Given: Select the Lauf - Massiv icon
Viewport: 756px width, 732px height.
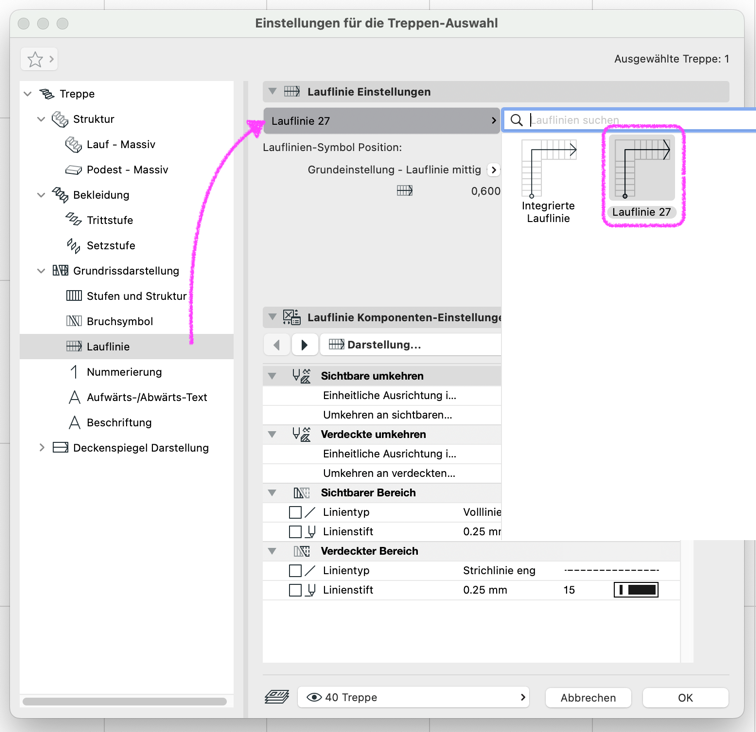Looking at the screenshot, I should (x=73, y=144).
